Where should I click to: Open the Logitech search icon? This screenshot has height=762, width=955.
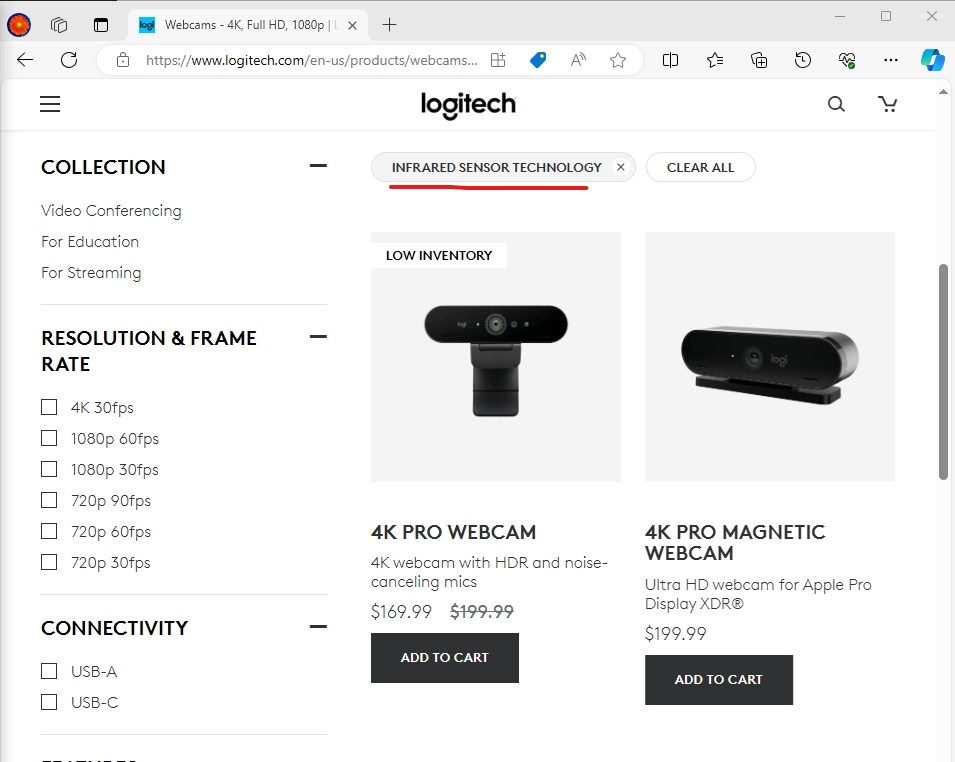click(836, 103)
